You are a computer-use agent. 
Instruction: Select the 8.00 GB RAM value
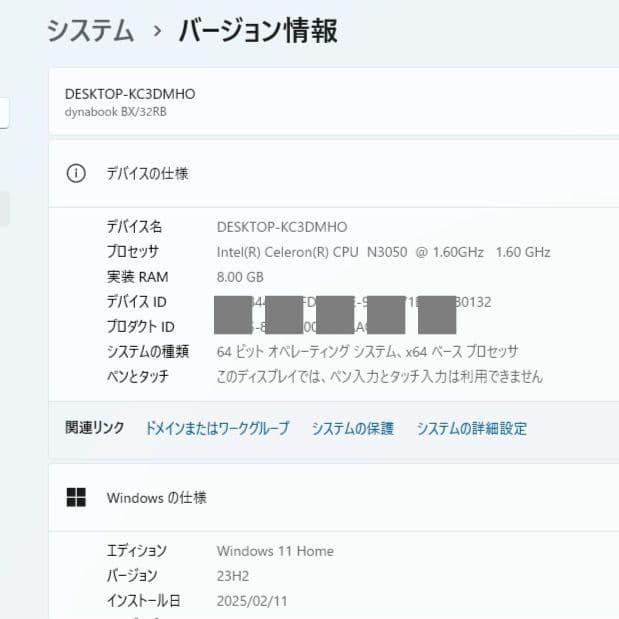tap(240, 277)
